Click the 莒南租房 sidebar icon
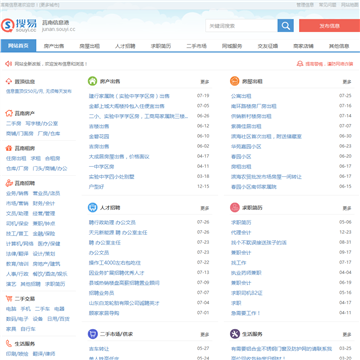The image size is (360, 360). click(9, 148)
